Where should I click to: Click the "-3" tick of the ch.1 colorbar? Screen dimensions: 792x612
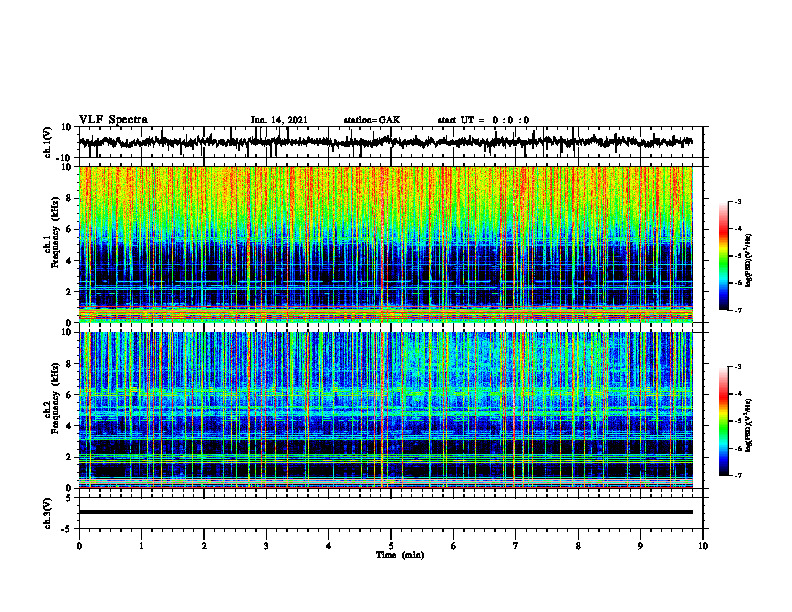(x=736, y=201)
